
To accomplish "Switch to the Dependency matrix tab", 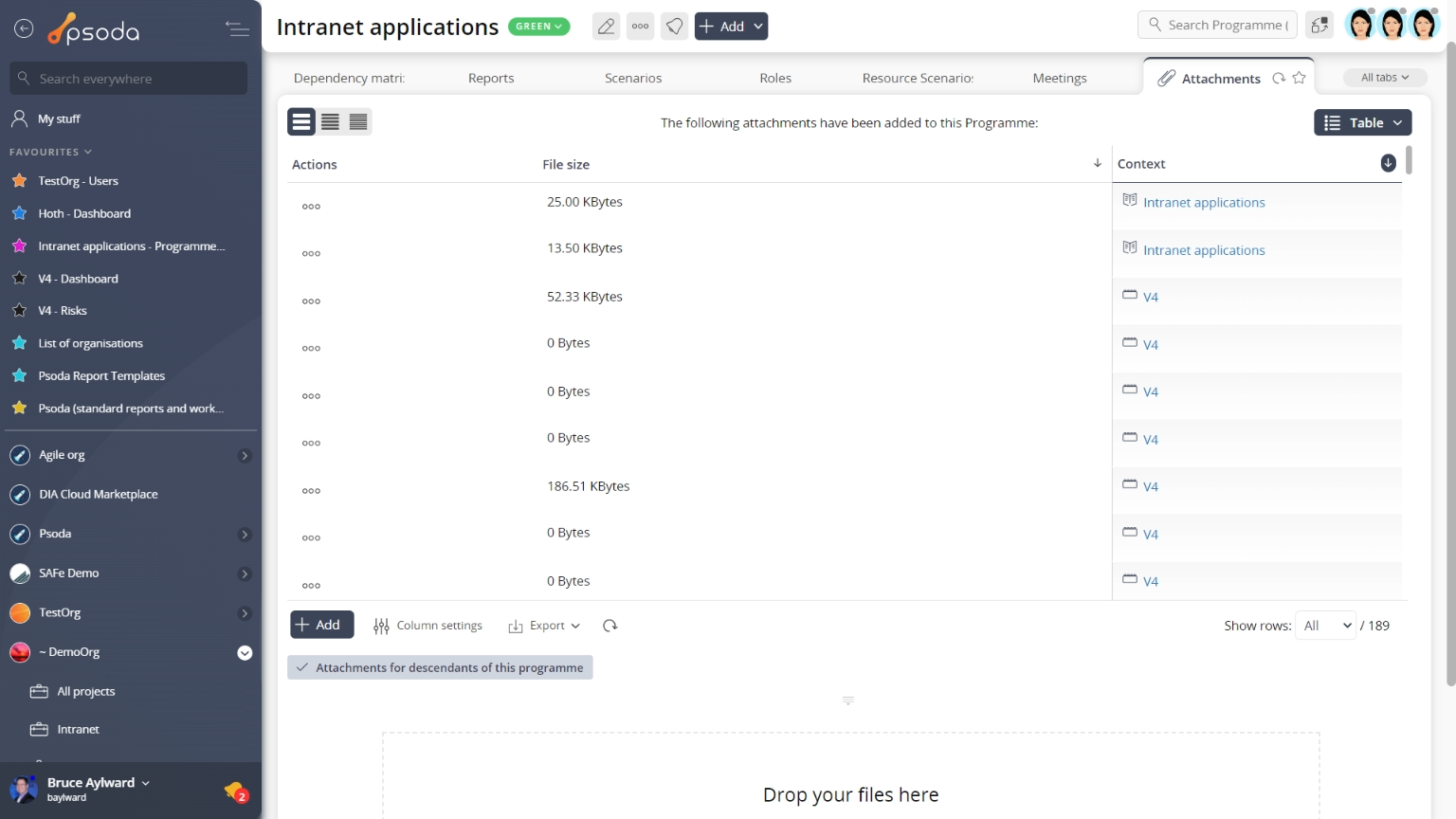I will (x=349, y=78).
